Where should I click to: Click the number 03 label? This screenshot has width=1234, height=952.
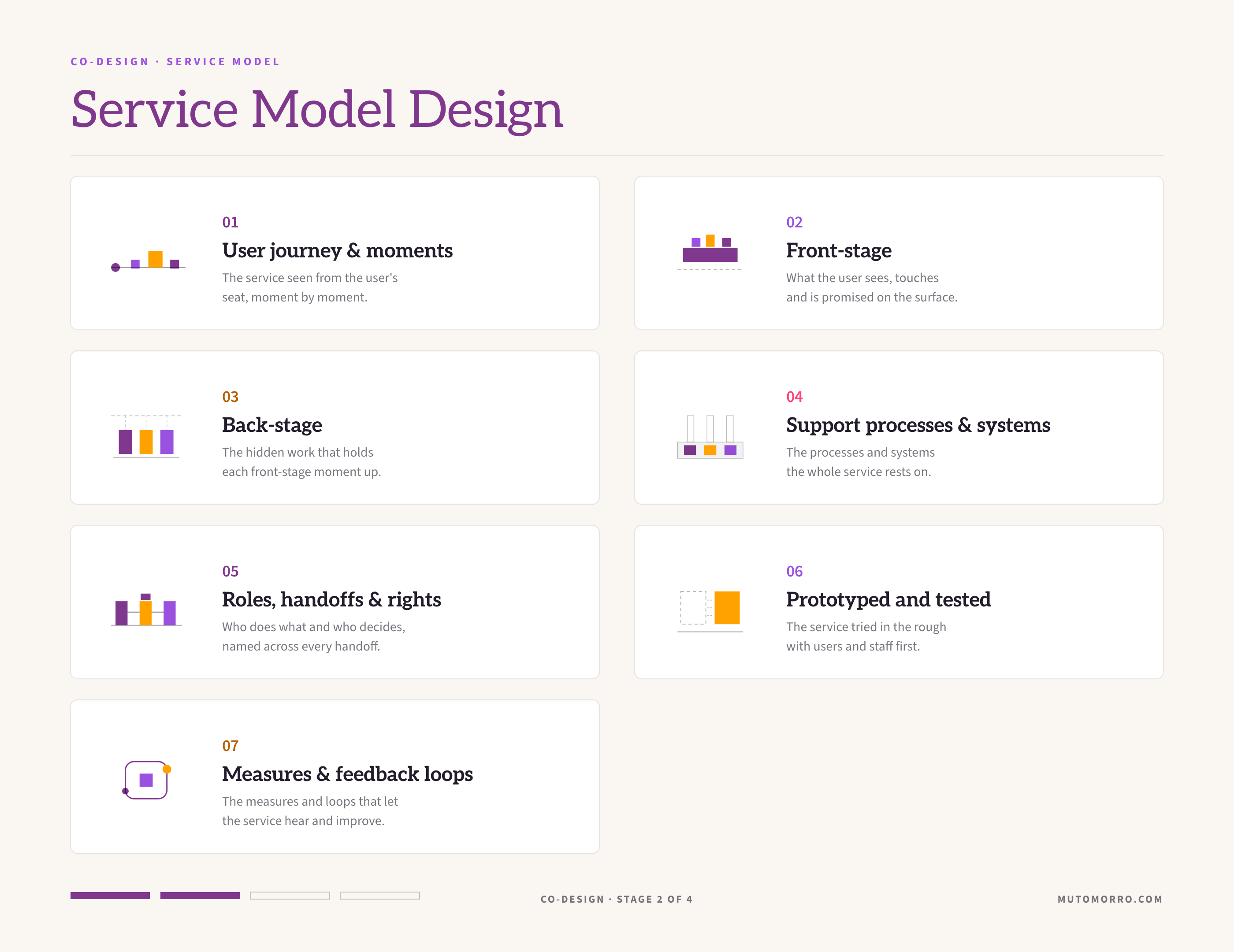coord(230,397)
